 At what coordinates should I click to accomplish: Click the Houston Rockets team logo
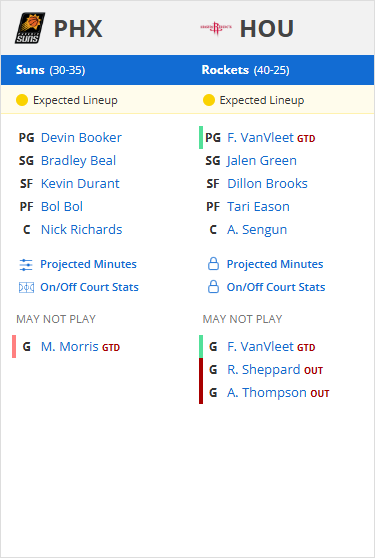tap(216, 28)
